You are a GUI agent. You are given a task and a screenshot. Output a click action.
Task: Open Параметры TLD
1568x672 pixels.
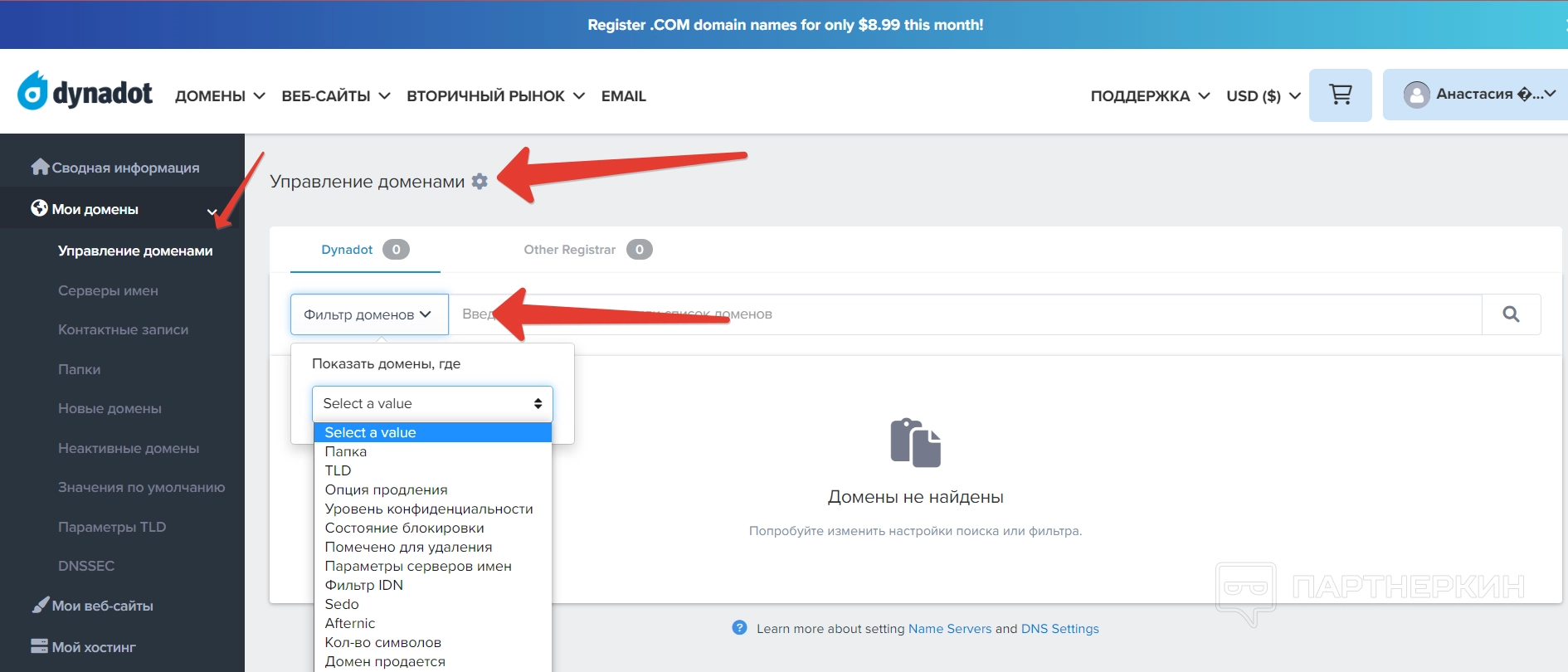click(x=112, y=527)
